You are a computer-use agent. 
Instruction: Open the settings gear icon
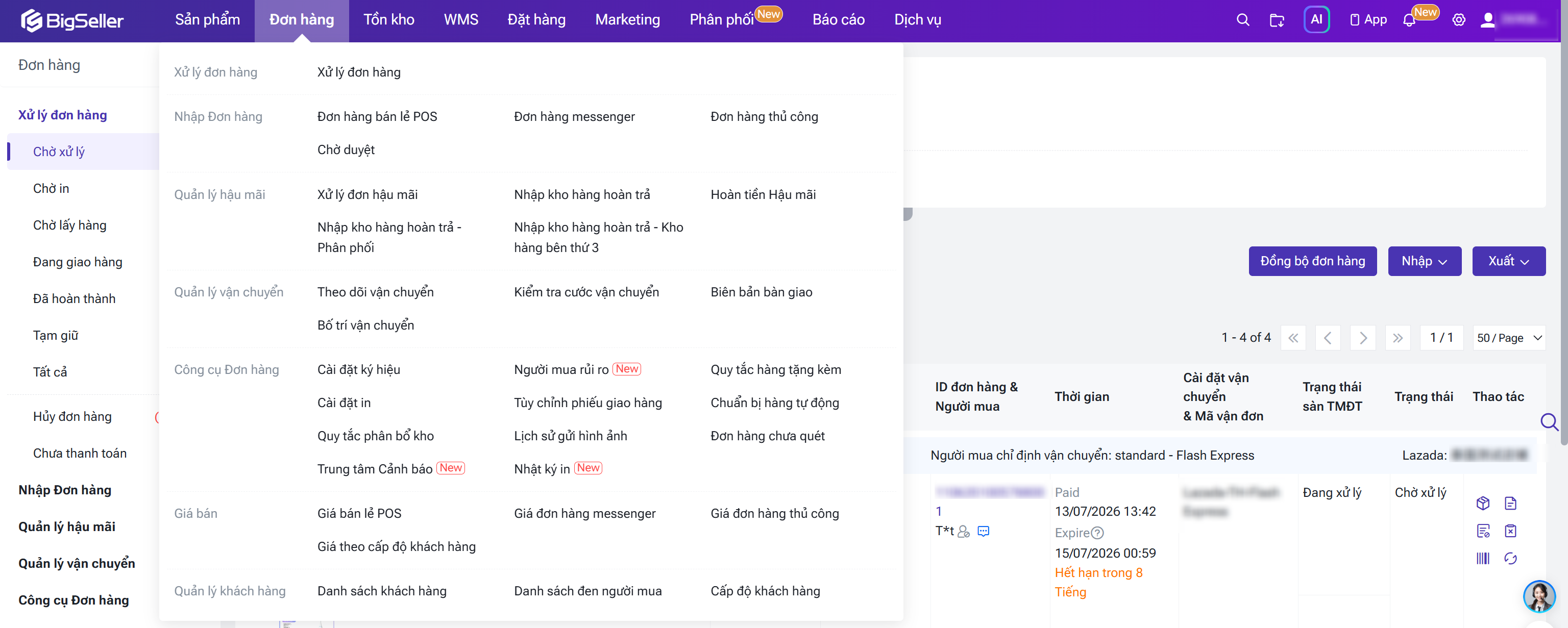(1458, 20)
